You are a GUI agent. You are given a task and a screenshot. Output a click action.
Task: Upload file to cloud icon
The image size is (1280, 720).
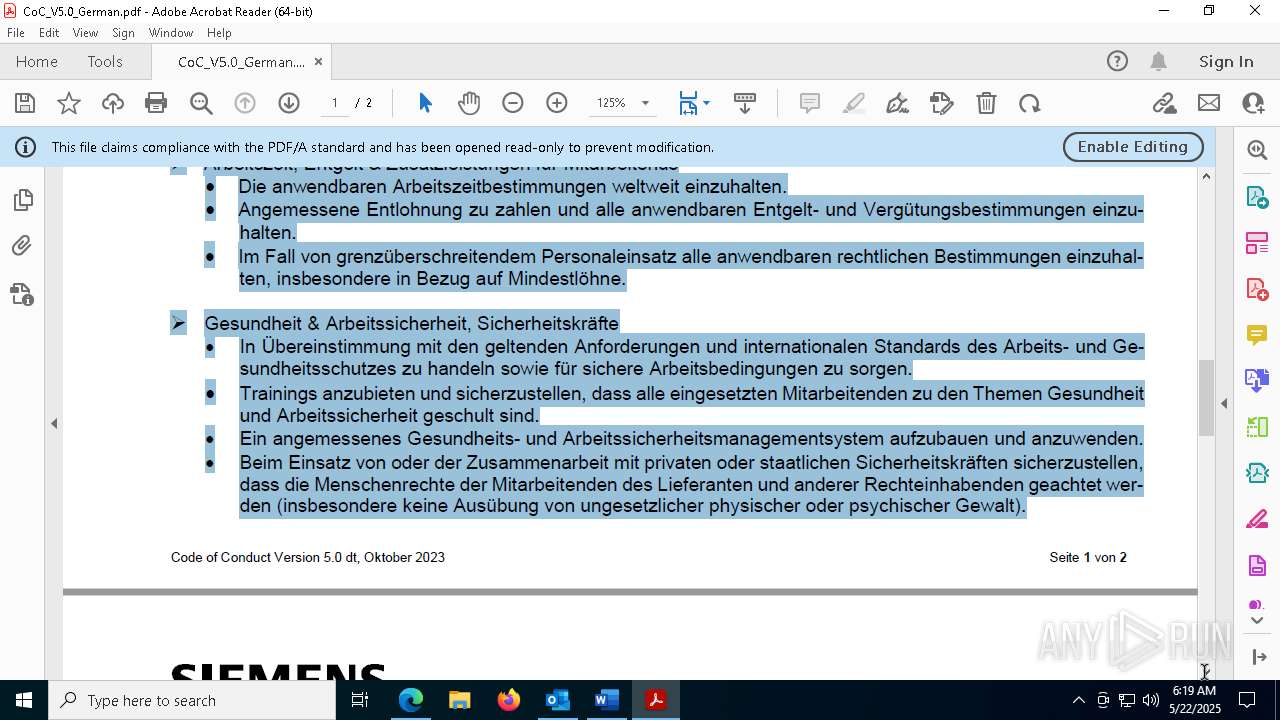point(113,103)
